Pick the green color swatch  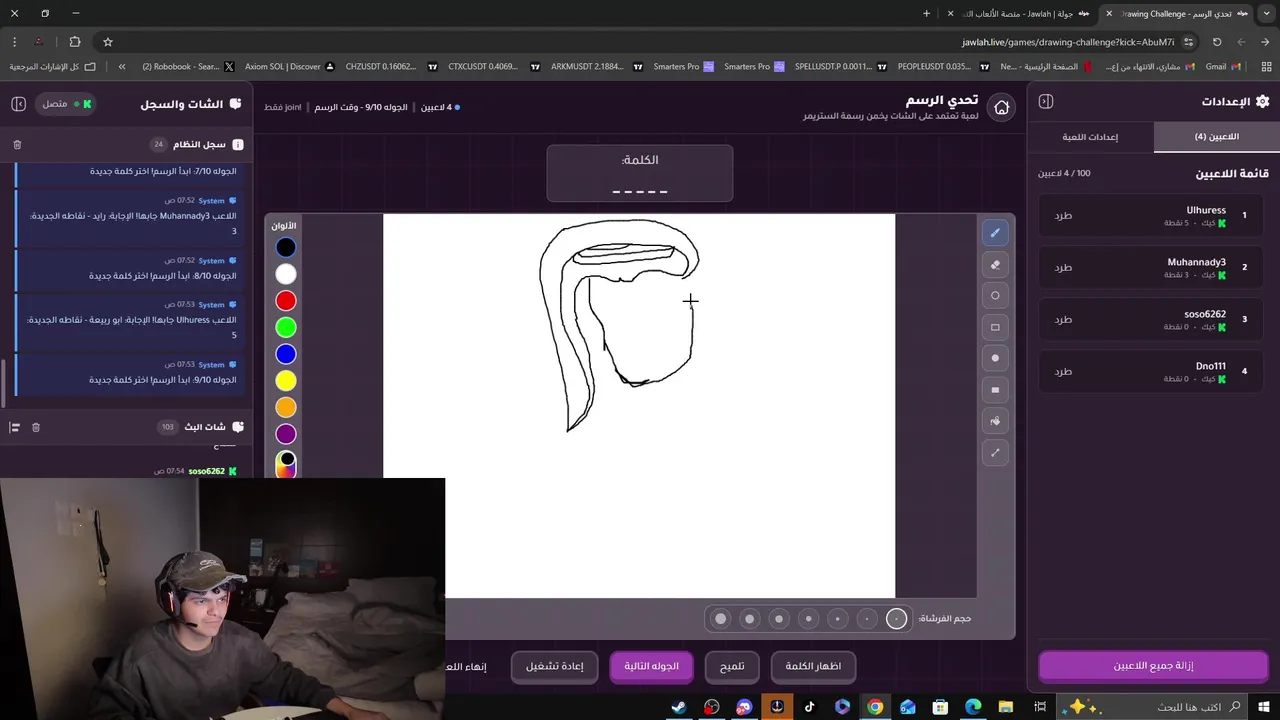tap(286, 327)
